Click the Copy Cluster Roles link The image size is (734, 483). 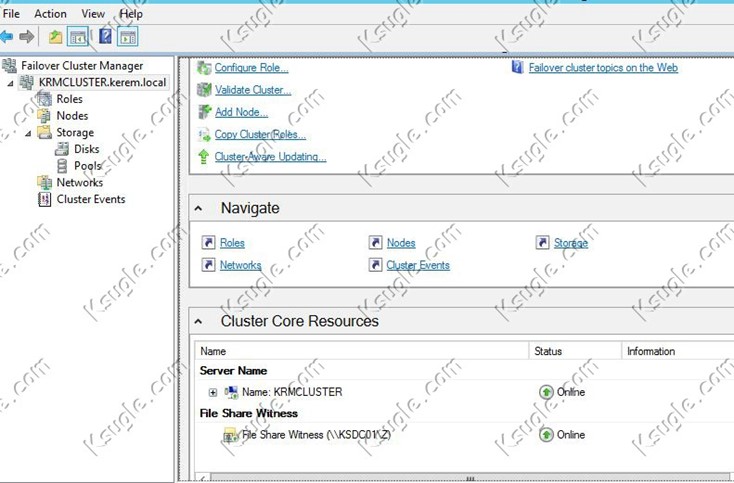coord(260,135)
